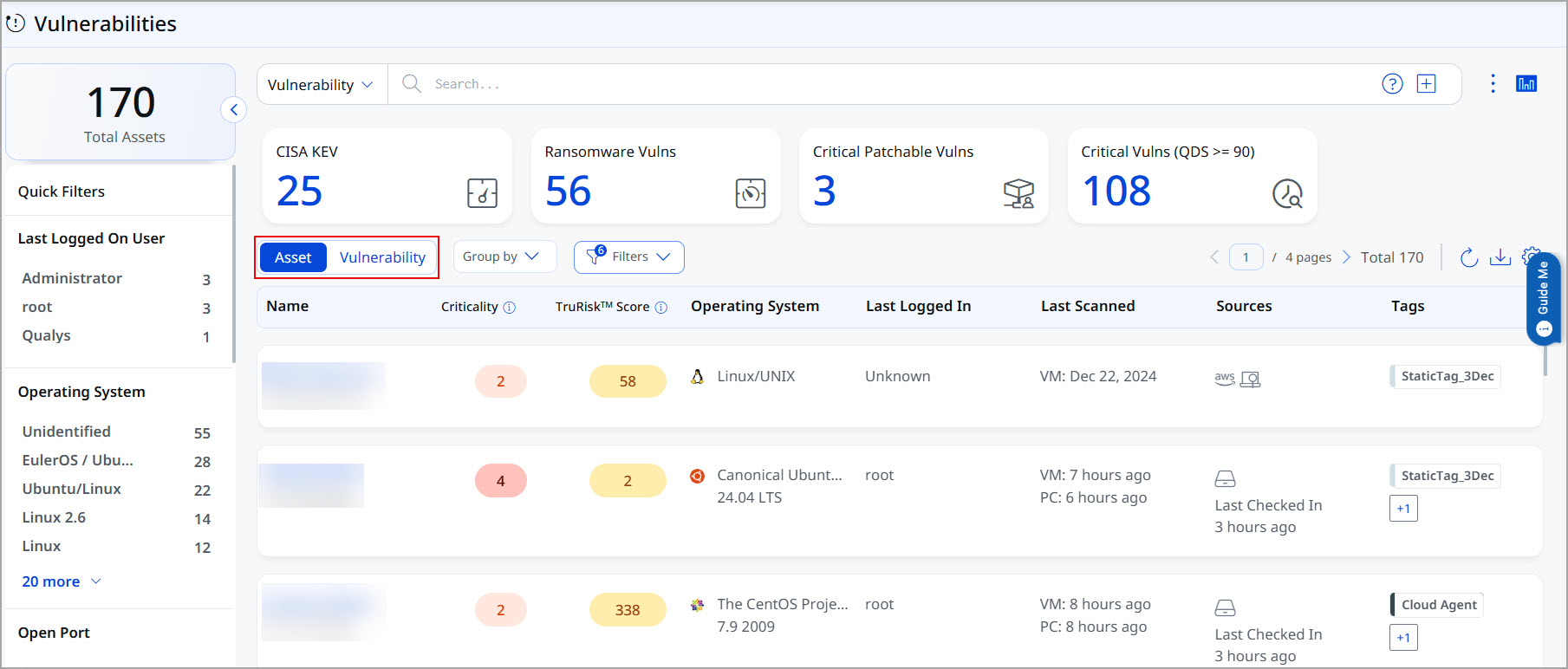Expand the Filters dropdown
This screenshot has height=669, width=1568.
tap(629, 257)
